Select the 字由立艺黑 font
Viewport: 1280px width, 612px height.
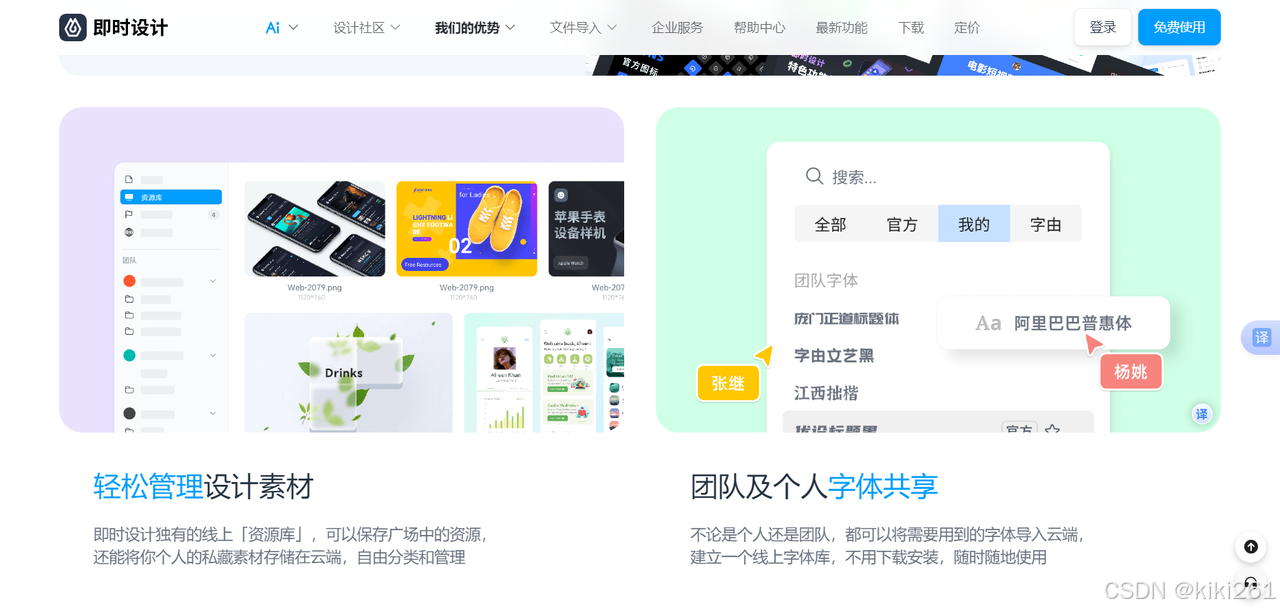tap(834, 356)
